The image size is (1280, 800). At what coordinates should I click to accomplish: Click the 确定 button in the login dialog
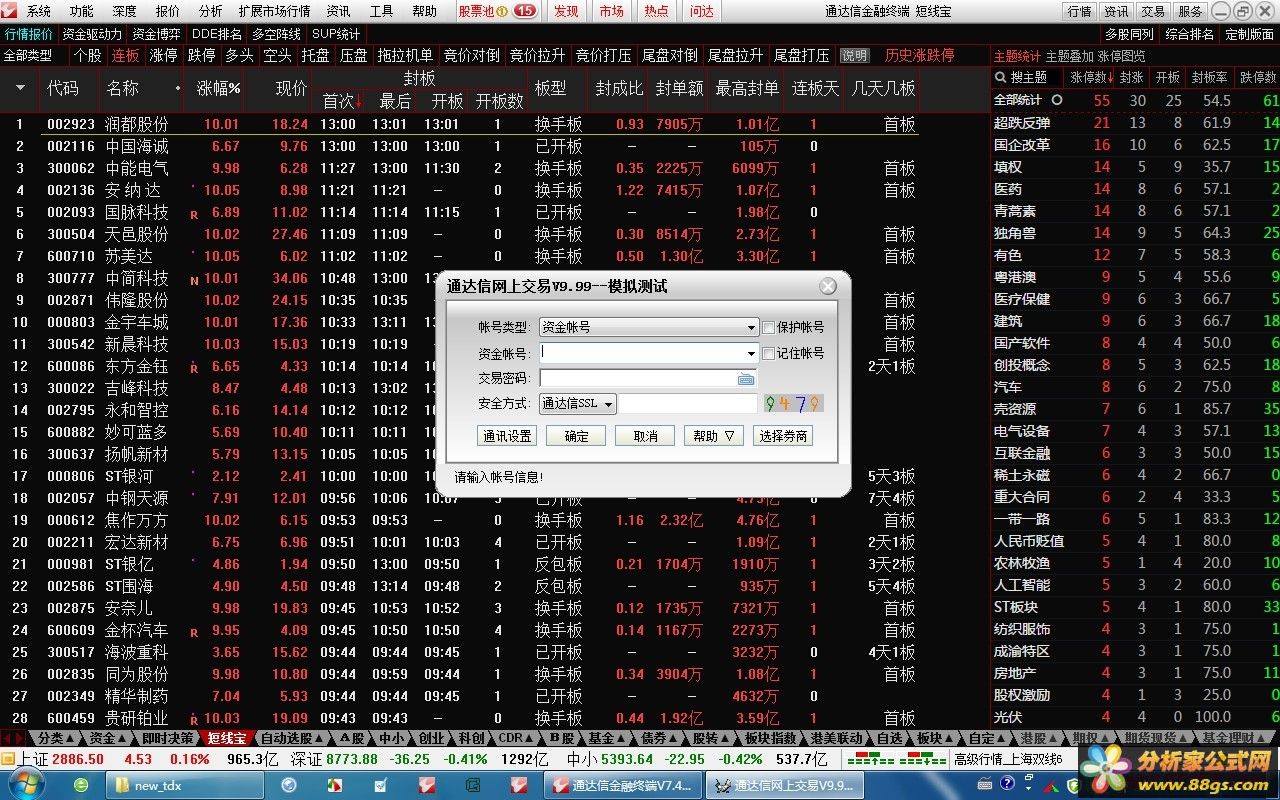pos(576,436)
